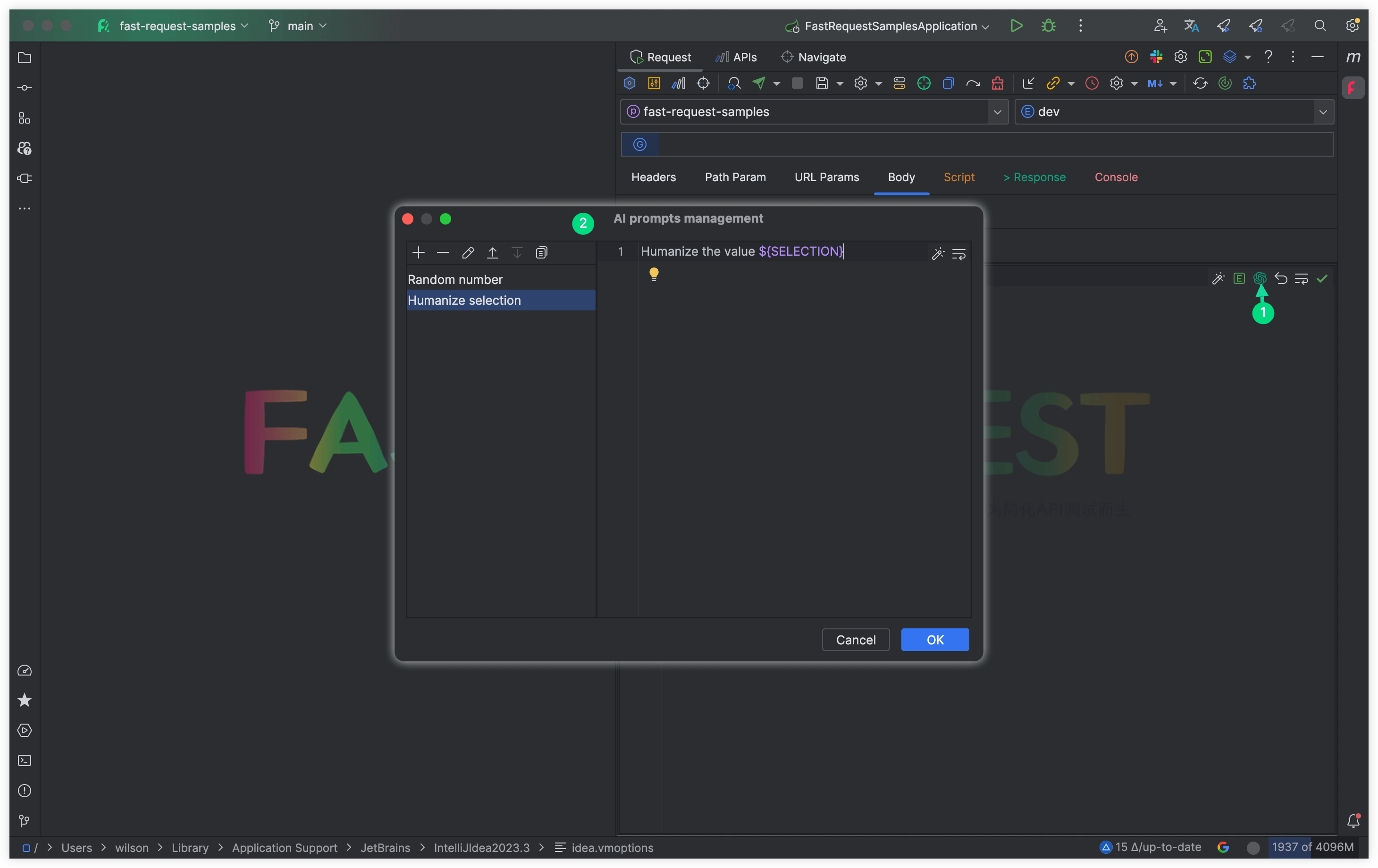Click the memory indicator 1937 of 4096M
Screen dimensions: 1378x868
click(1312, 847)
